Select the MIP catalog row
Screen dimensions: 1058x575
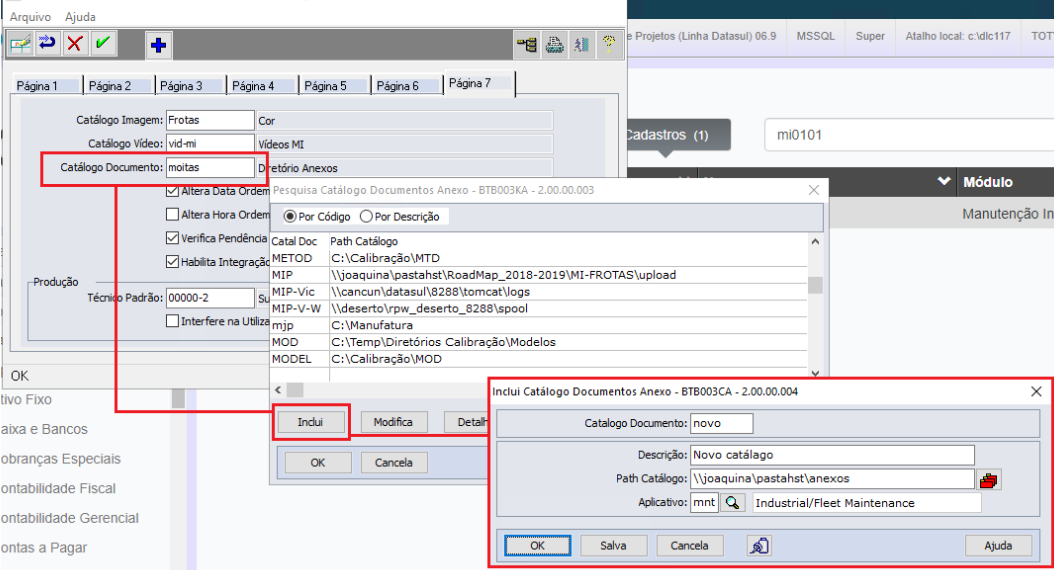tap(538, 275)
